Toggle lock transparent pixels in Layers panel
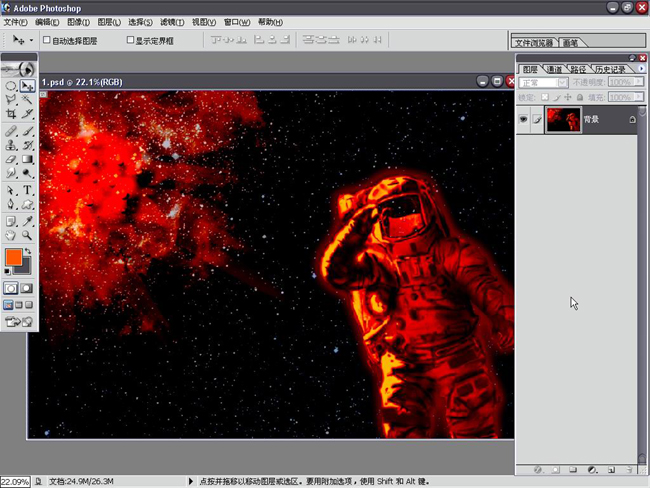 (545, 97)
